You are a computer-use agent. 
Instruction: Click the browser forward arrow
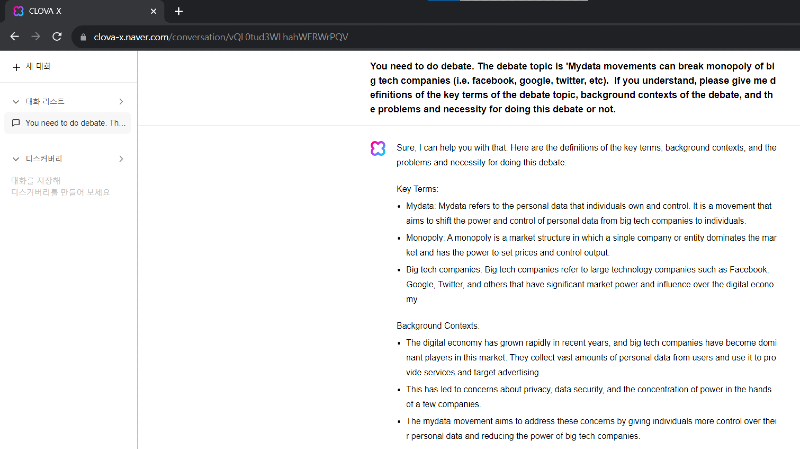point(35,36)
